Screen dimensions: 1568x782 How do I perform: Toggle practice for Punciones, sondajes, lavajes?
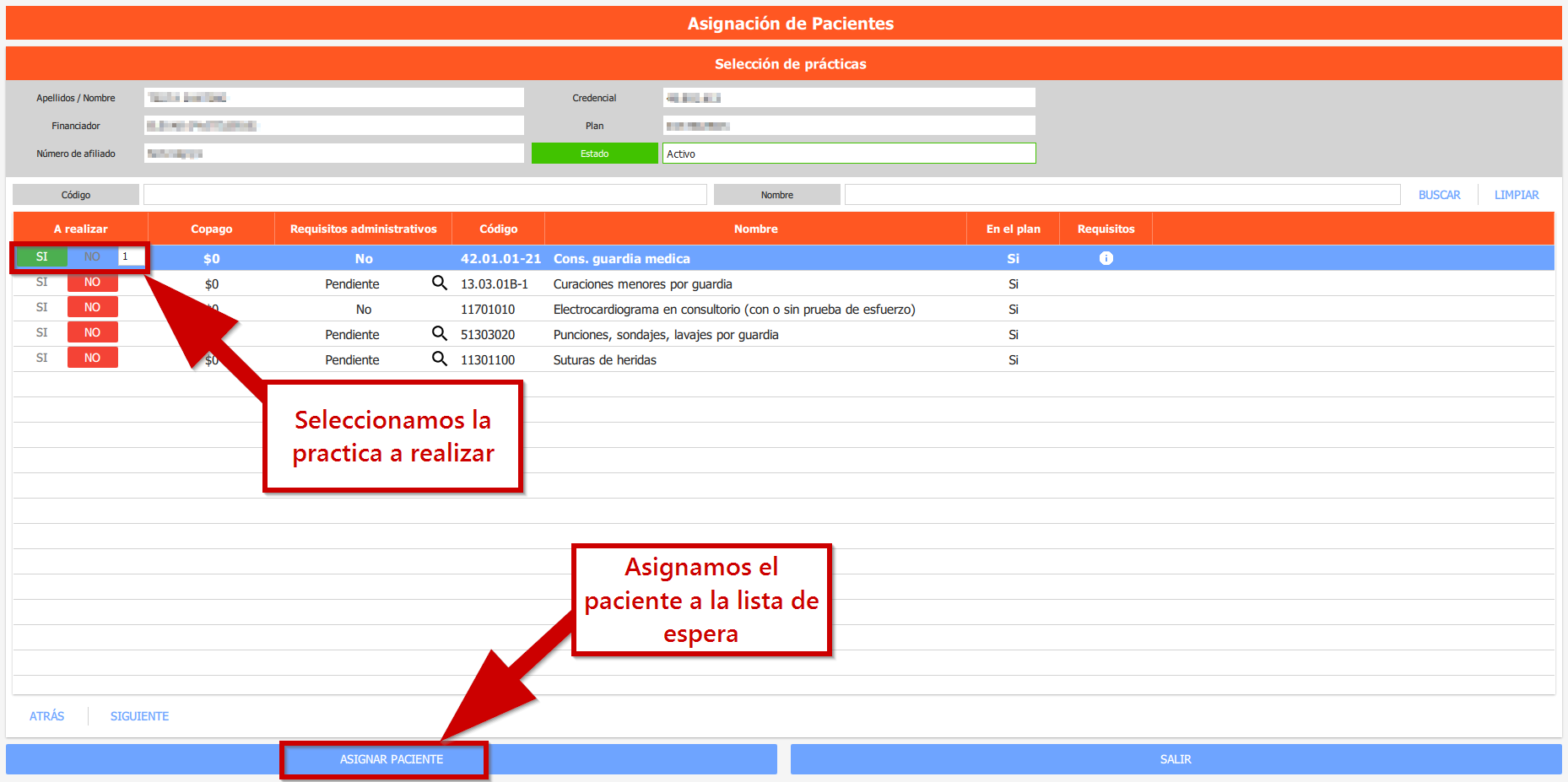click(x=67, y=333)
